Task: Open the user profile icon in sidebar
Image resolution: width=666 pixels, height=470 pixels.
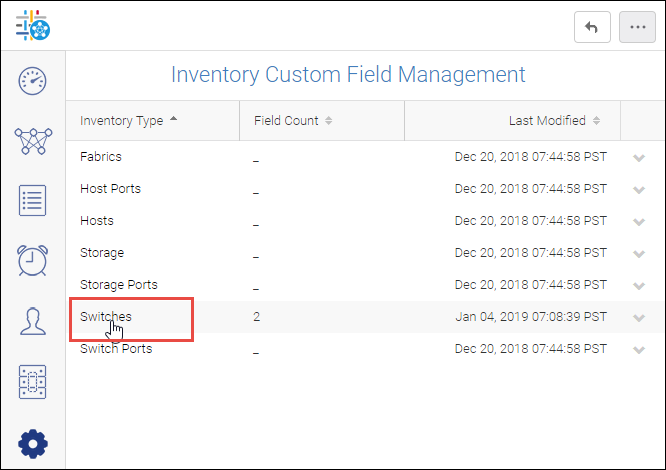Action: point(33,321)
